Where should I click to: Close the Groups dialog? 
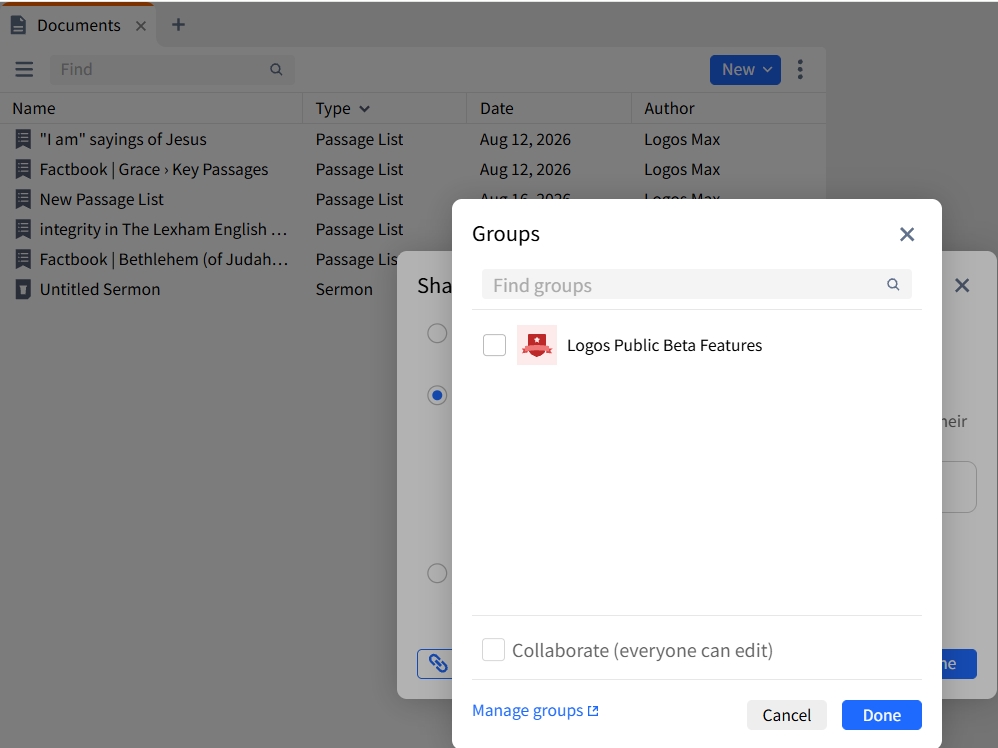(907, 234)
